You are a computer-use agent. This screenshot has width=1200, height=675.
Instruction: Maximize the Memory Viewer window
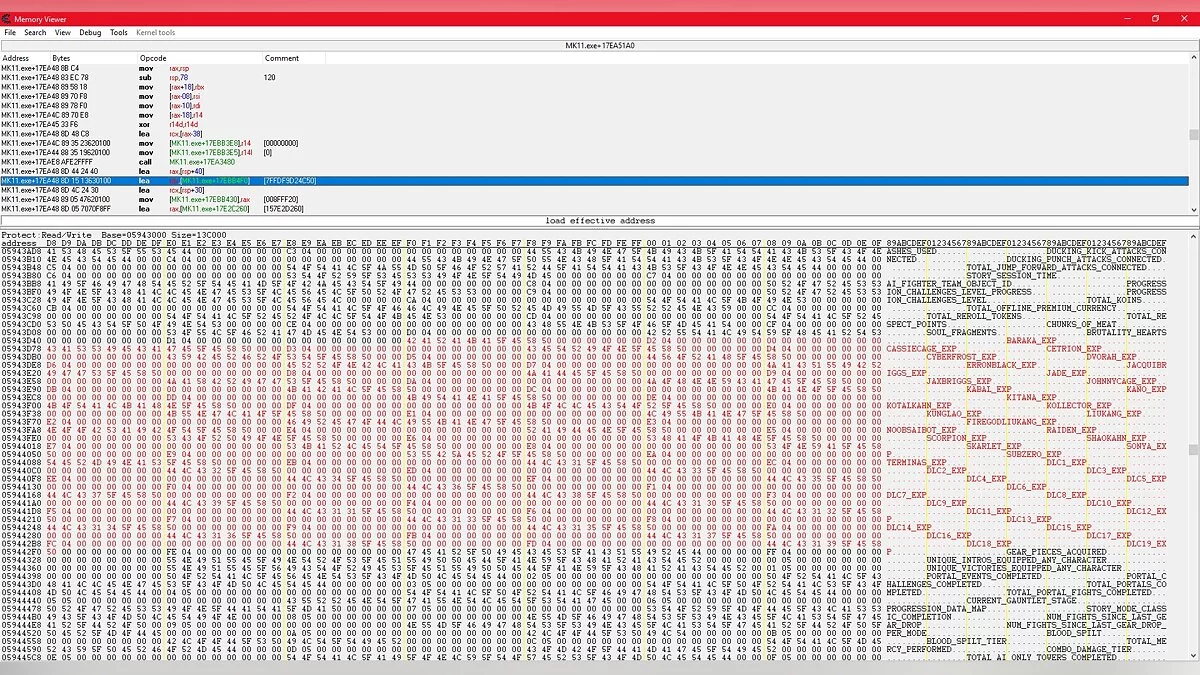click(x=1155, y=18)
